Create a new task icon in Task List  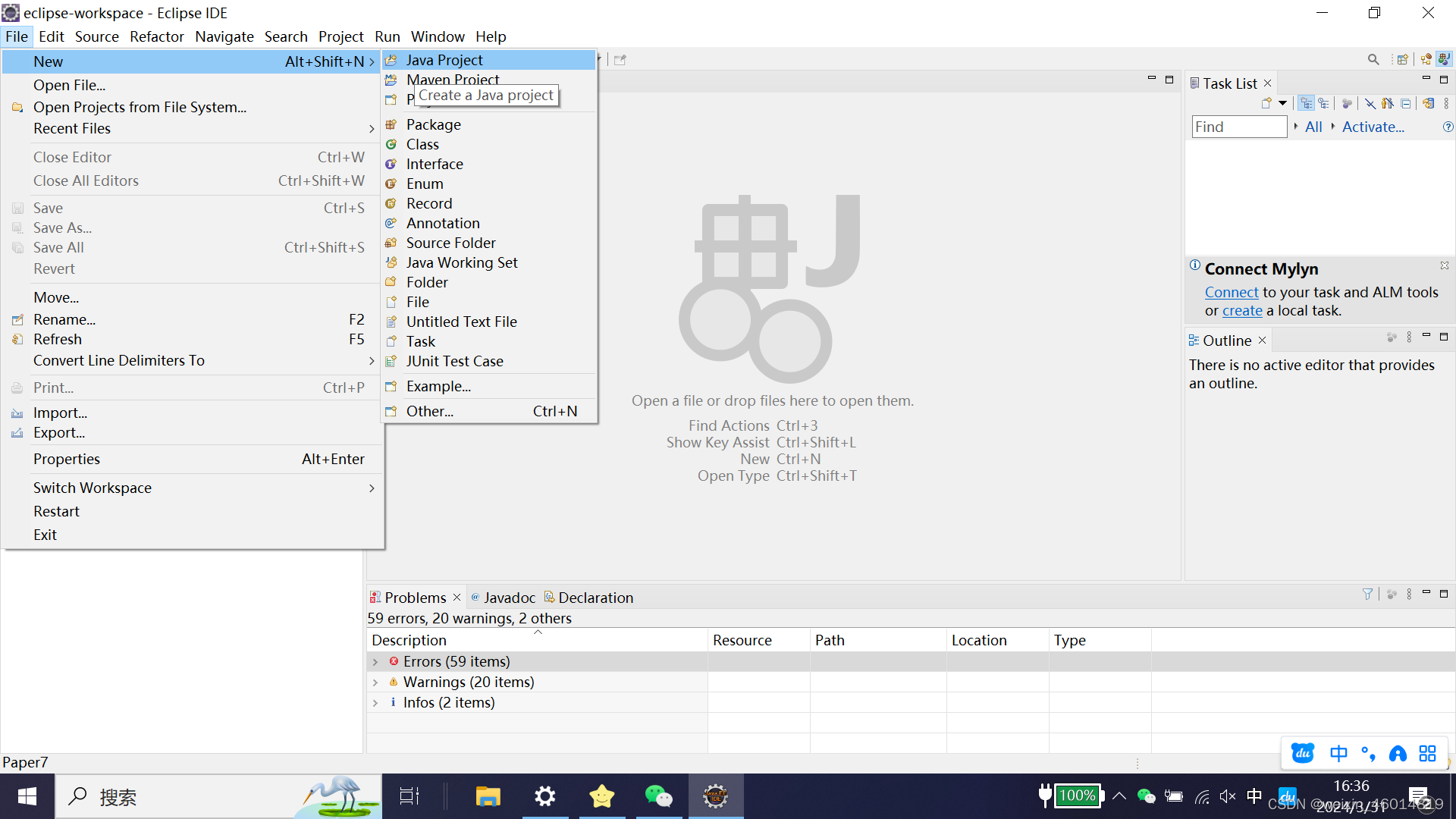[1266, 103]
